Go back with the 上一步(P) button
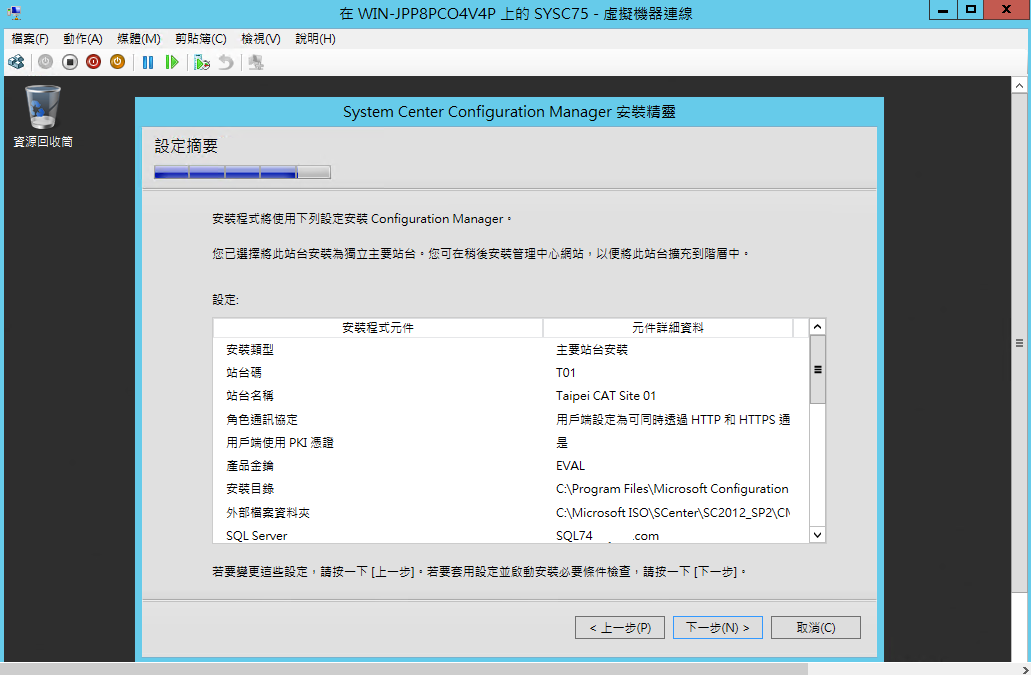Viewport: 1031px width, 675px height. click(x=620, y=628)
